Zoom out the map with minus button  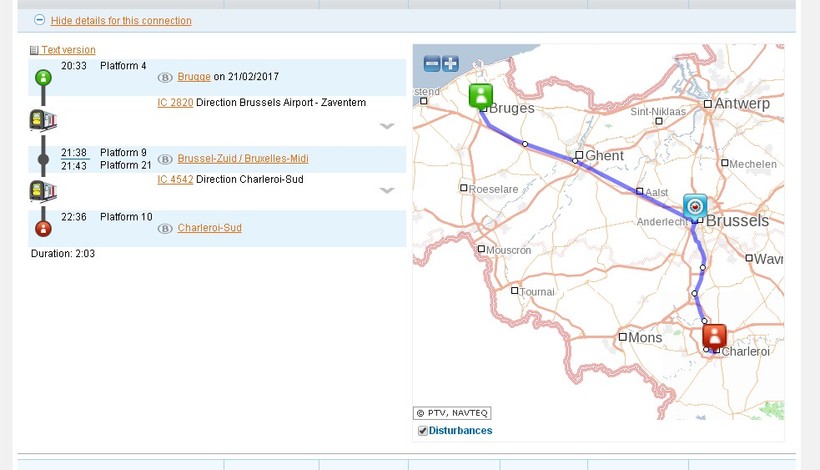pyautogui.click(x=432, y=64)
